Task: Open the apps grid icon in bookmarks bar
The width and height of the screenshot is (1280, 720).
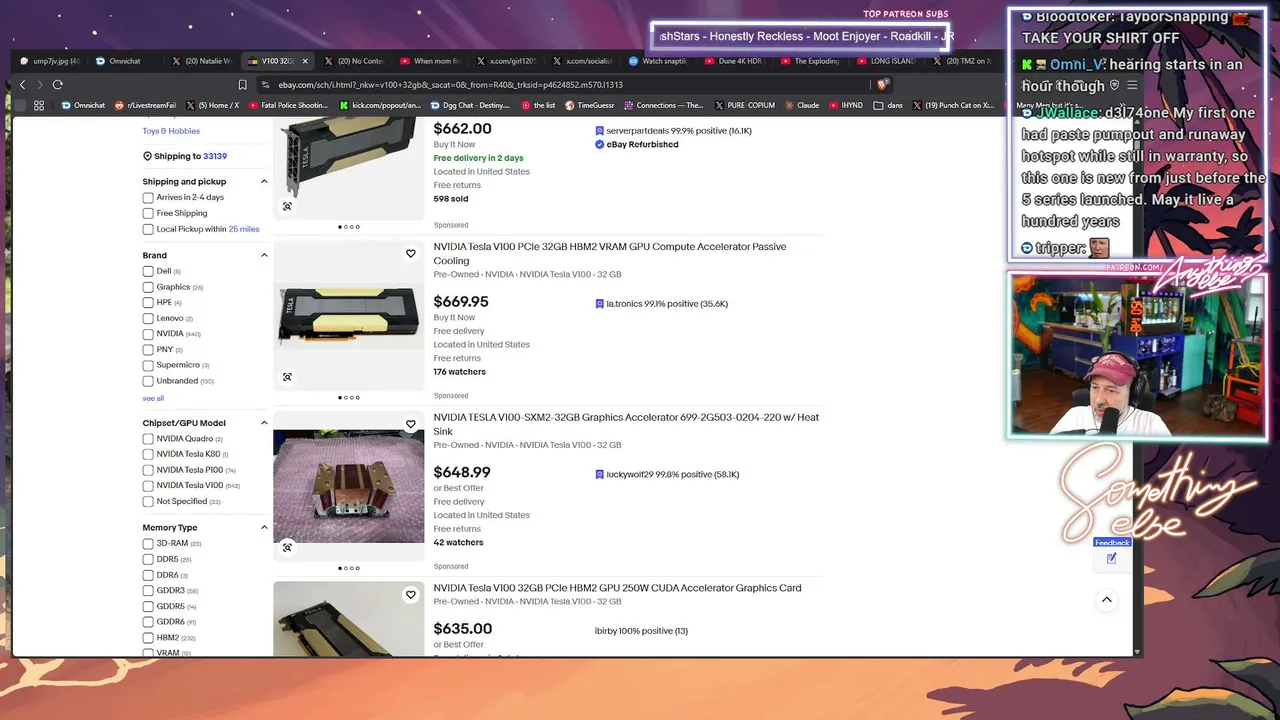Action: [x=39, y=105]
